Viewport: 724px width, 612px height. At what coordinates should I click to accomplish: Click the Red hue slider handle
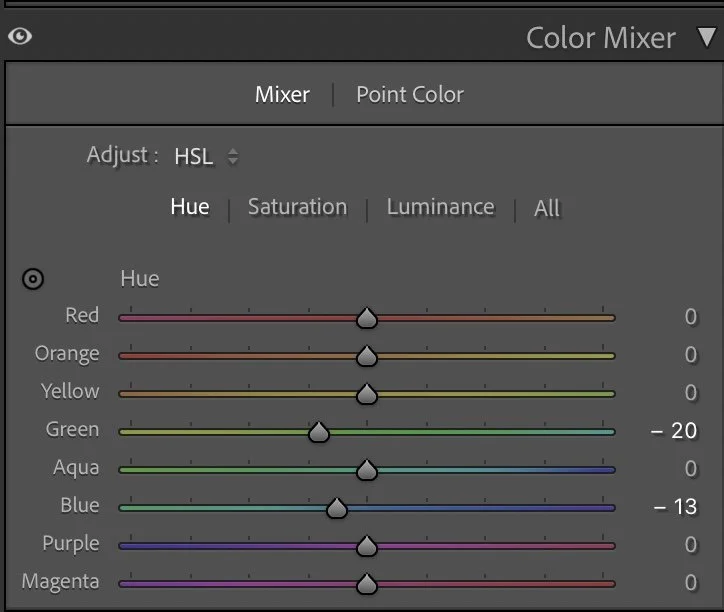click(367, 318)
